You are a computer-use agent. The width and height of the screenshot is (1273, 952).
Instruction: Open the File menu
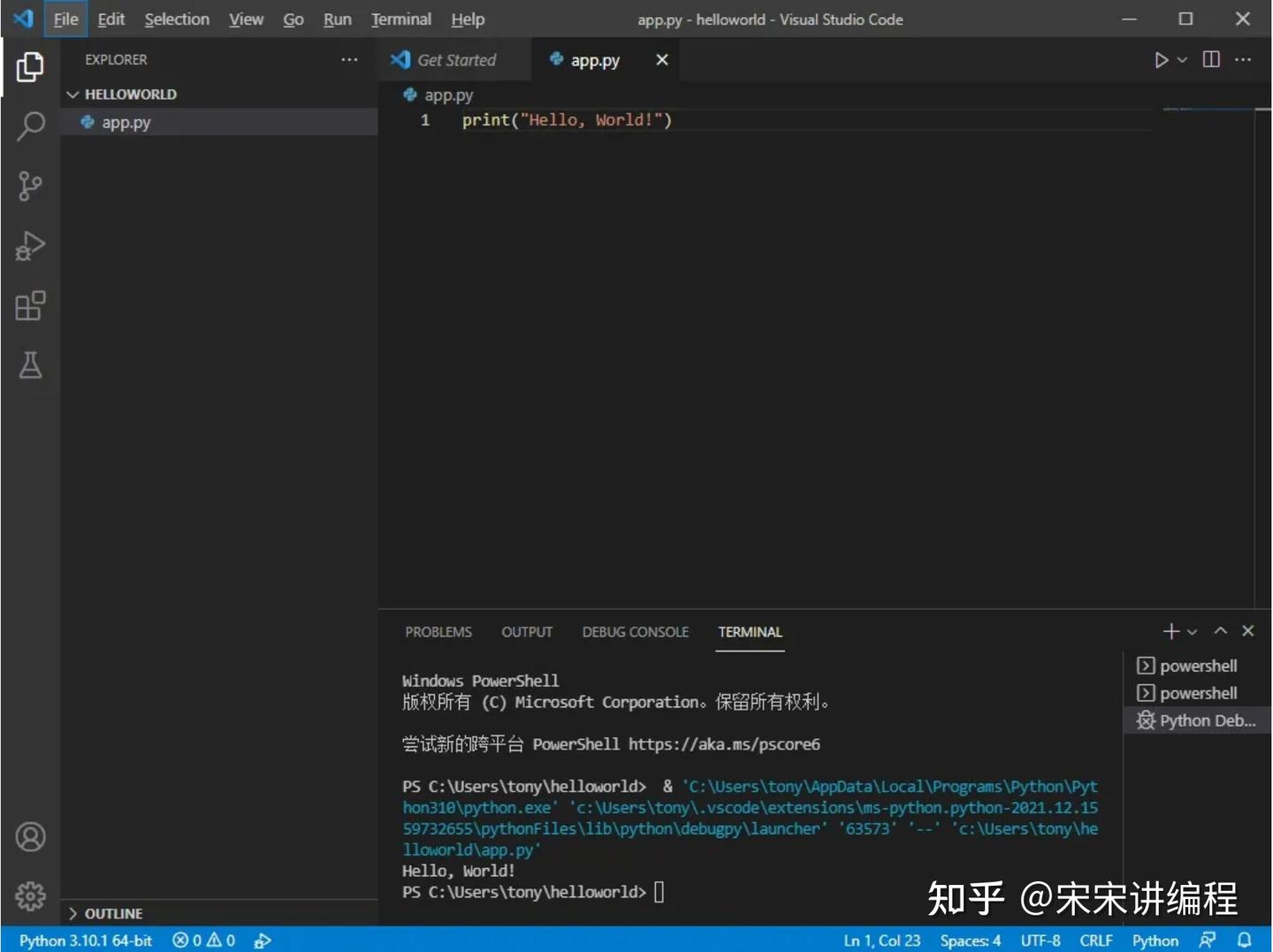coord(65,19)
